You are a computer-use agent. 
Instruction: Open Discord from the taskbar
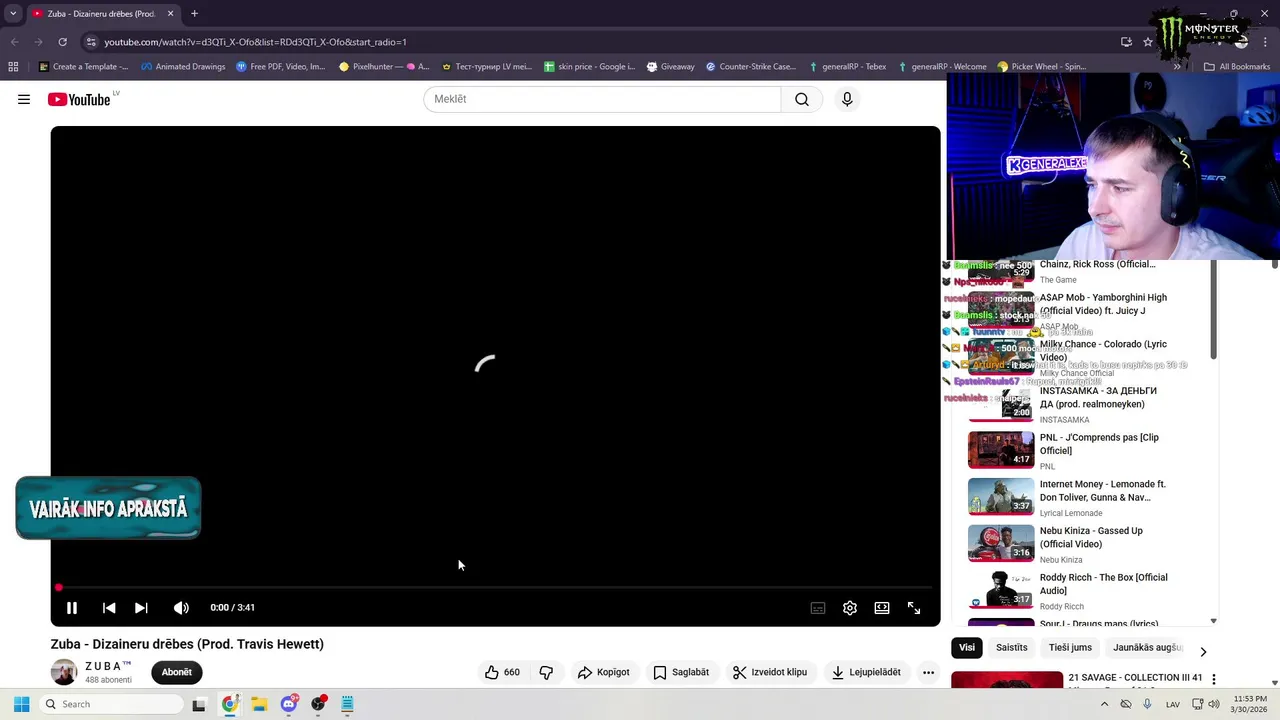pyautogui.click(x=289, y=704)
